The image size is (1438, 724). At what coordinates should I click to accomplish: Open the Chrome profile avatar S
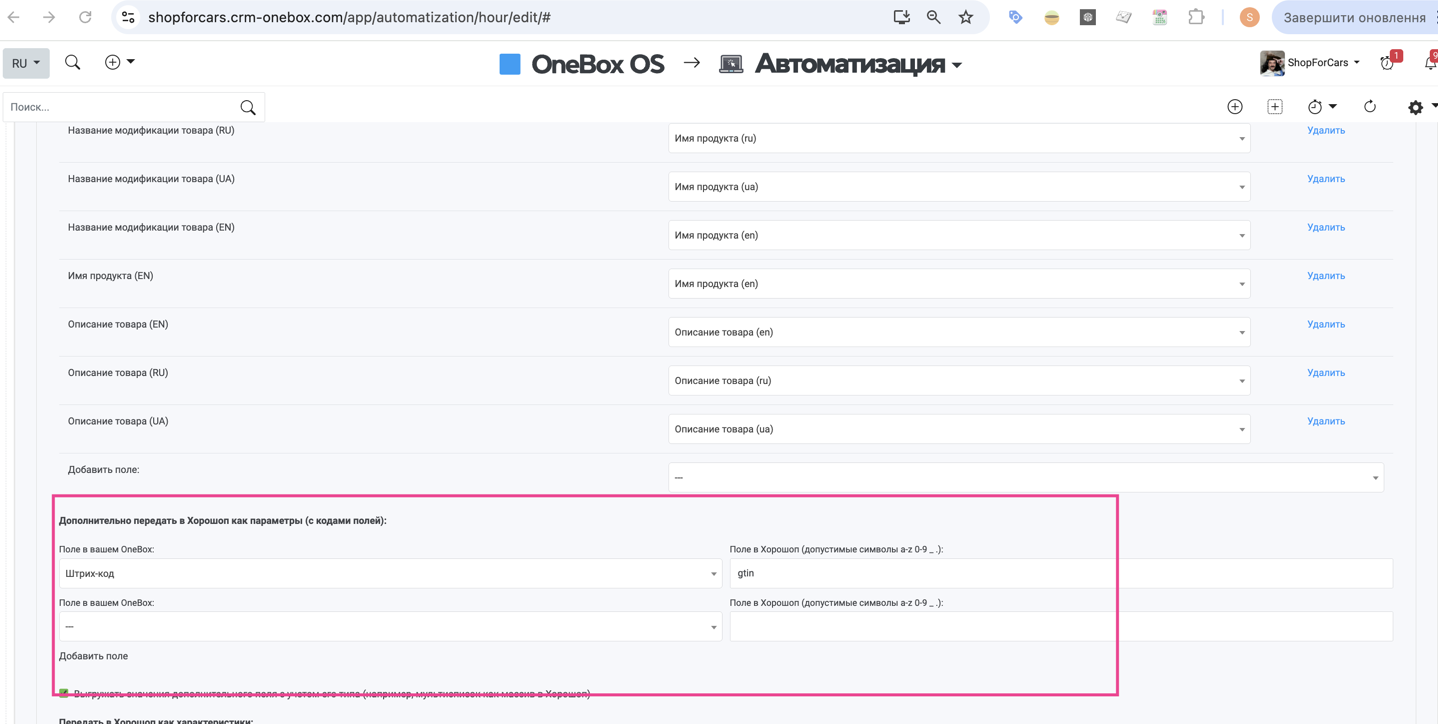(1249, 17)
